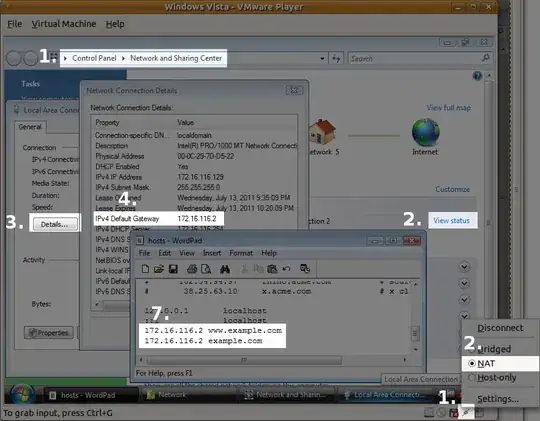Image resolution: width=540 pixels, height=421 pixels.
Task: Click breadcrumb arrow before Control Panel
Action: click(65, 58)
